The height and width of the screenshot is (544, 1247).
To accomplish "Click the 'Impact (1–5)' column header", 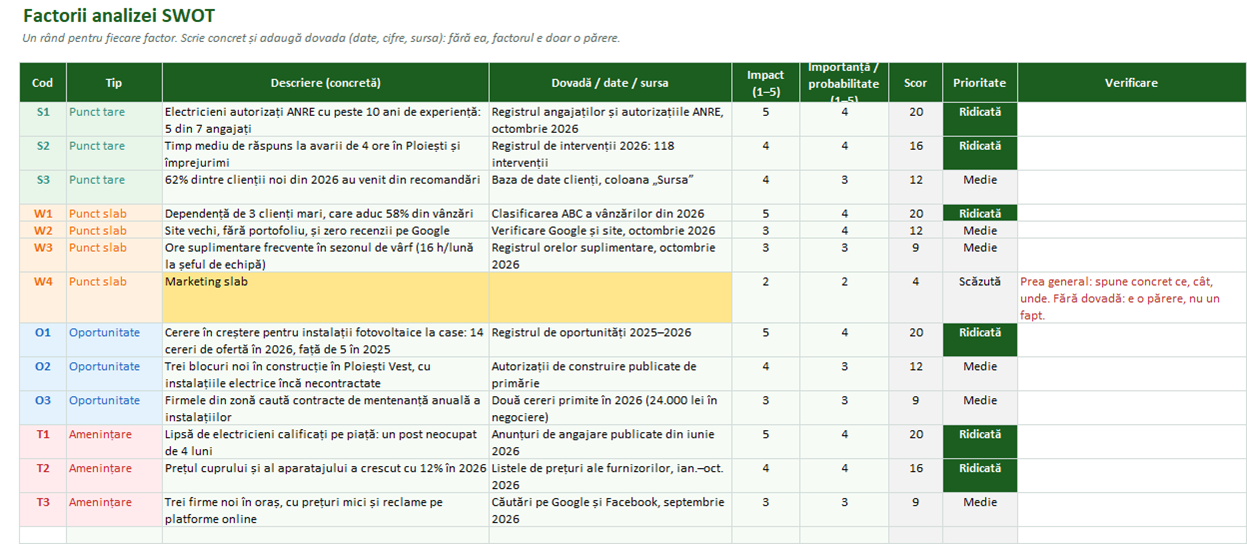I will pos(766,83).
